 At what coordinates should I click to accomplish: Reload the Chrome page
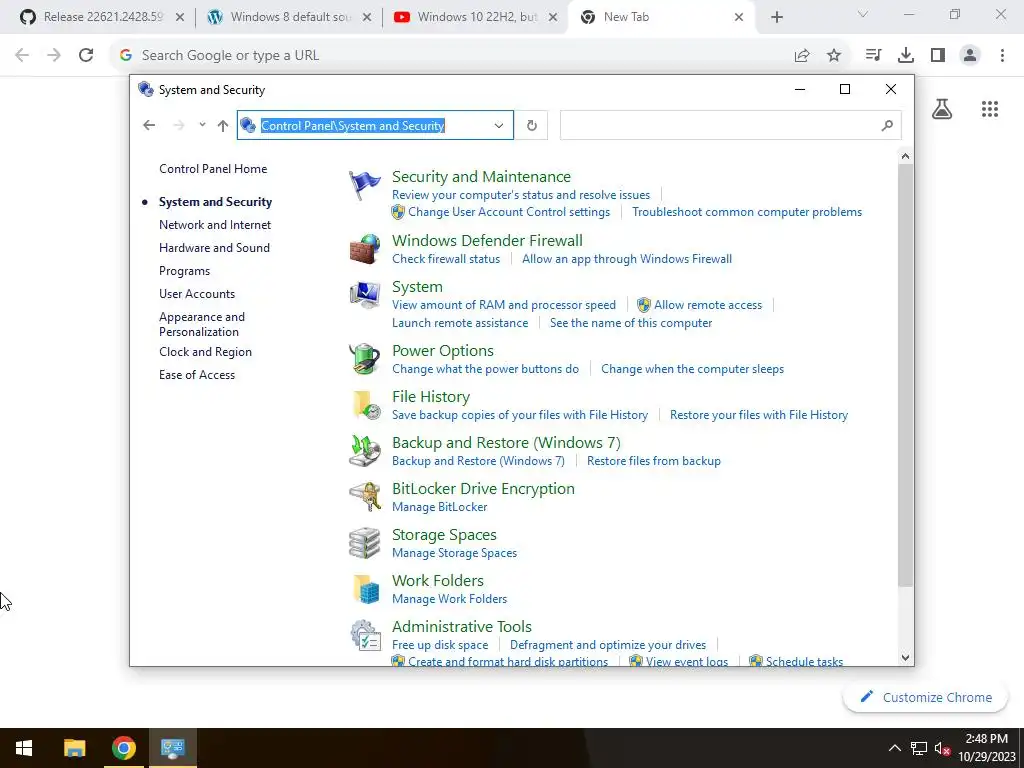click(86, 55)
